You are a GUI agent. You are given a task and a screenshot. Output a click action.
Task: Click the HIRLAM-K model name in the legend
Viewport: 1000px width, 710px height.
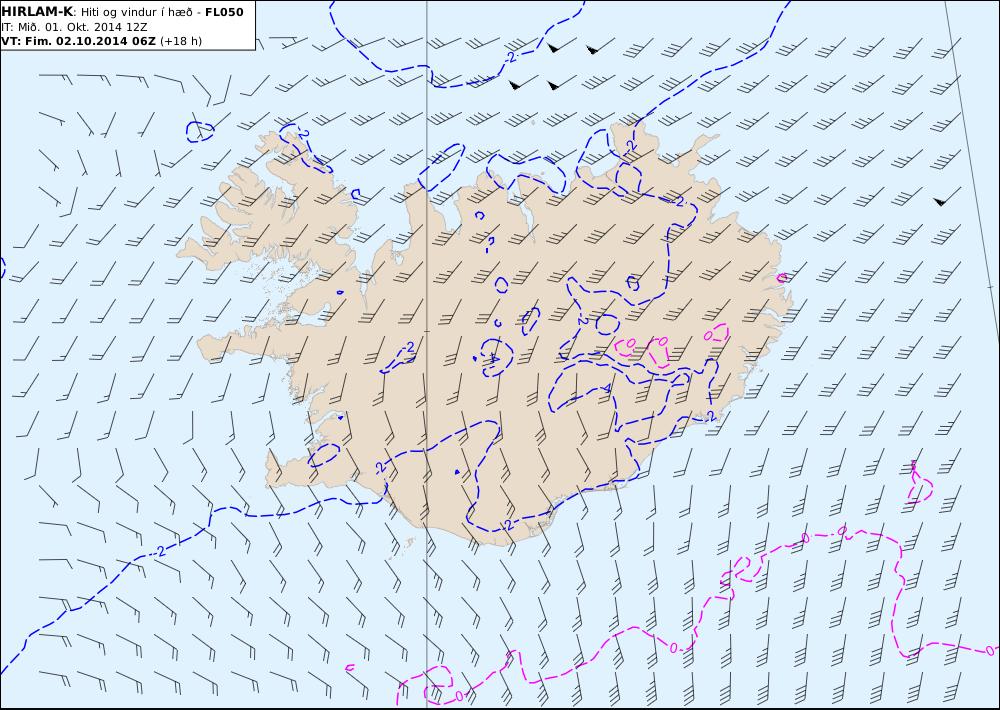(x=37, y=12)
